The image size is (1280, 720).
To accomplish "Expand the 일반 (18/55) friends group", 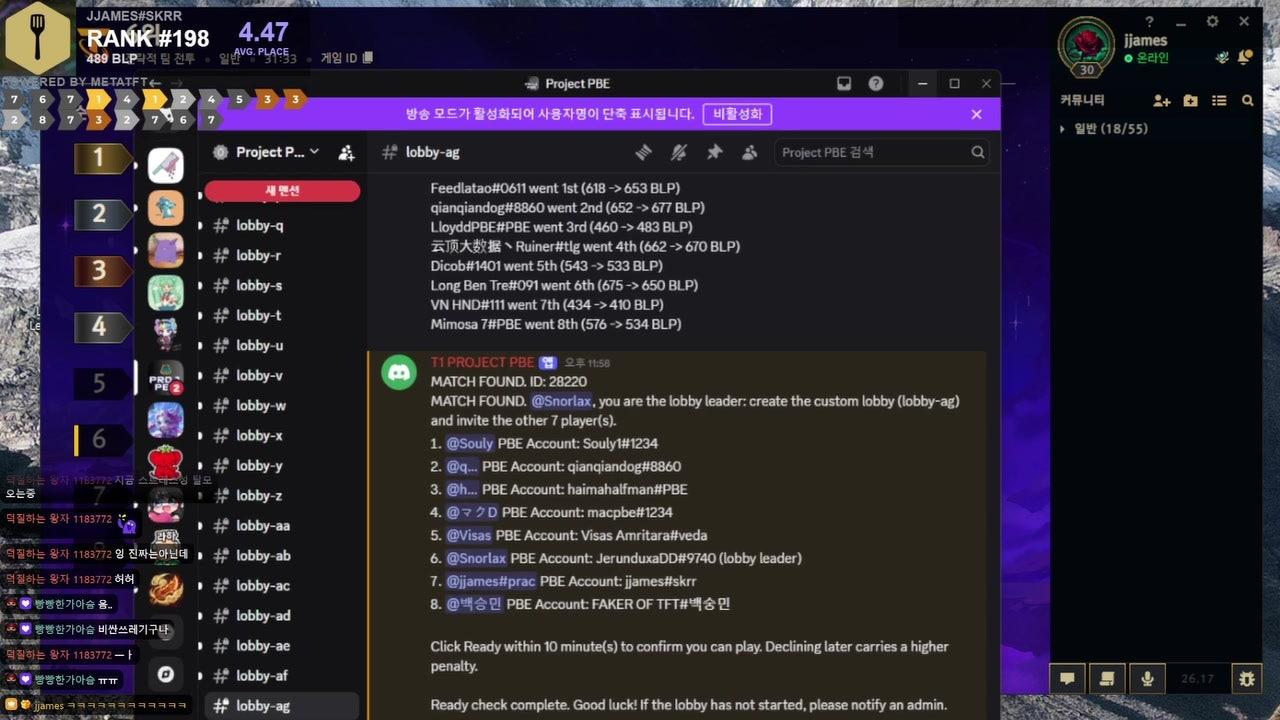I will coord(1105,129).
